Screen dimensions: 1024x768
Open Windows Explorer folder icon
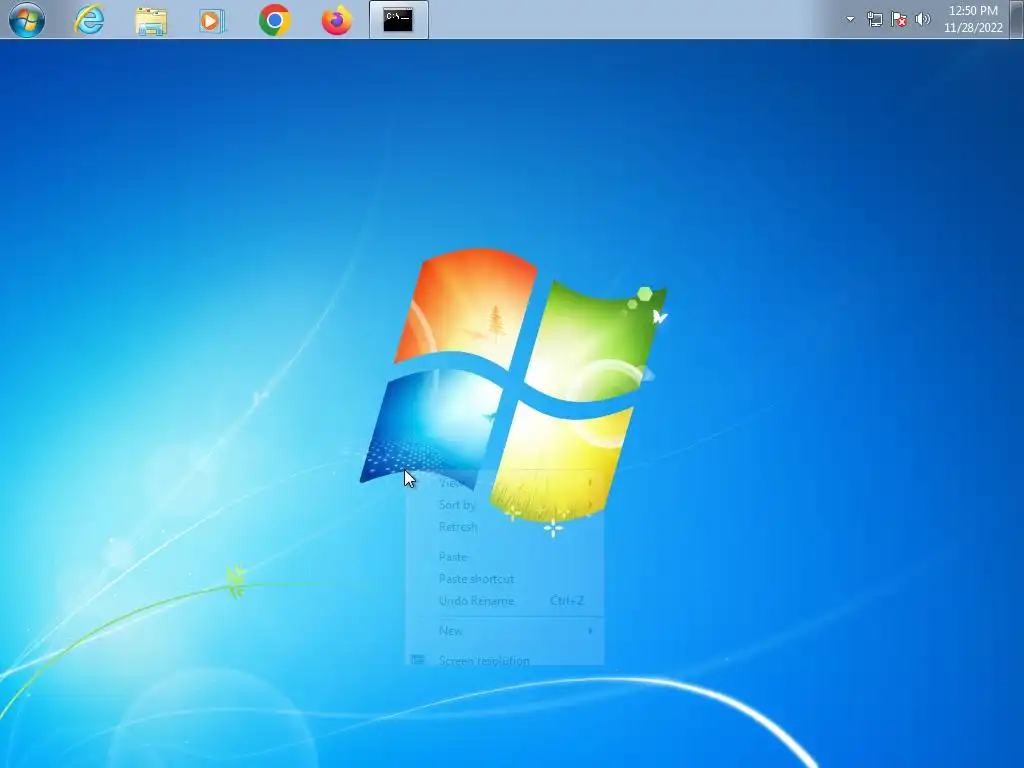tap(151, 20)
